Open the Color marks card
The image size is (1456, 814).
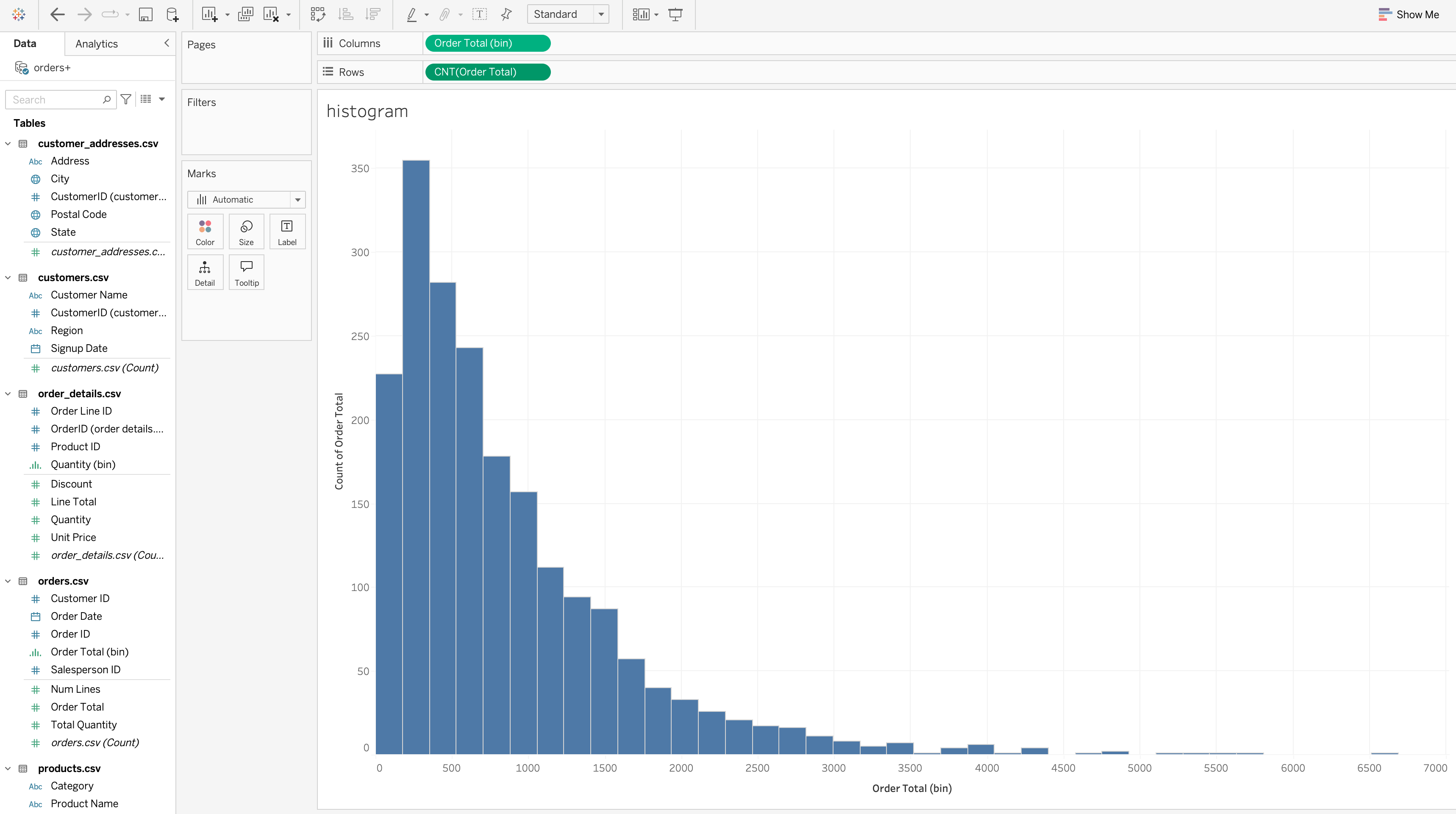pos(205,231)
